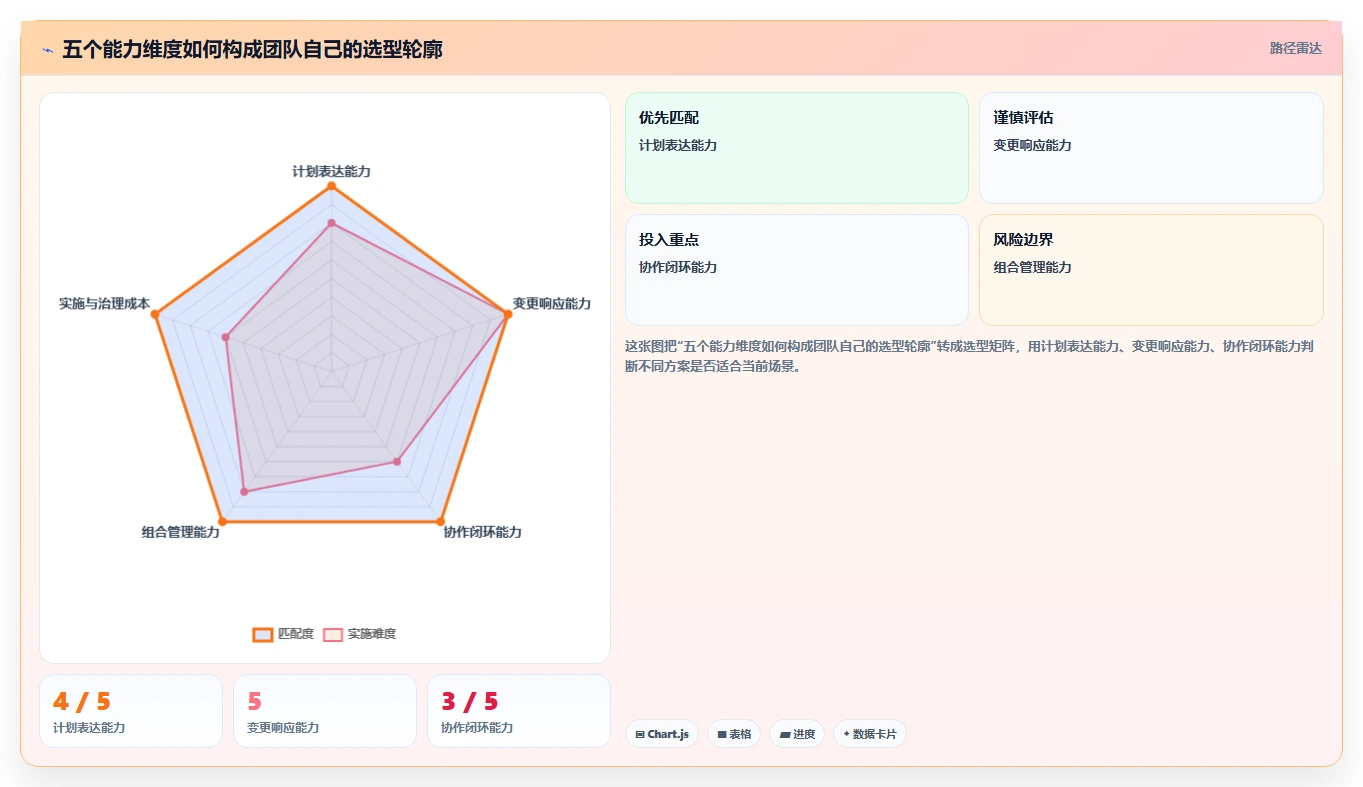Open the 5 变更响应能力 stat card
Screen dimensions: 1363x787
pyautogui.click(x=325, y=711)
